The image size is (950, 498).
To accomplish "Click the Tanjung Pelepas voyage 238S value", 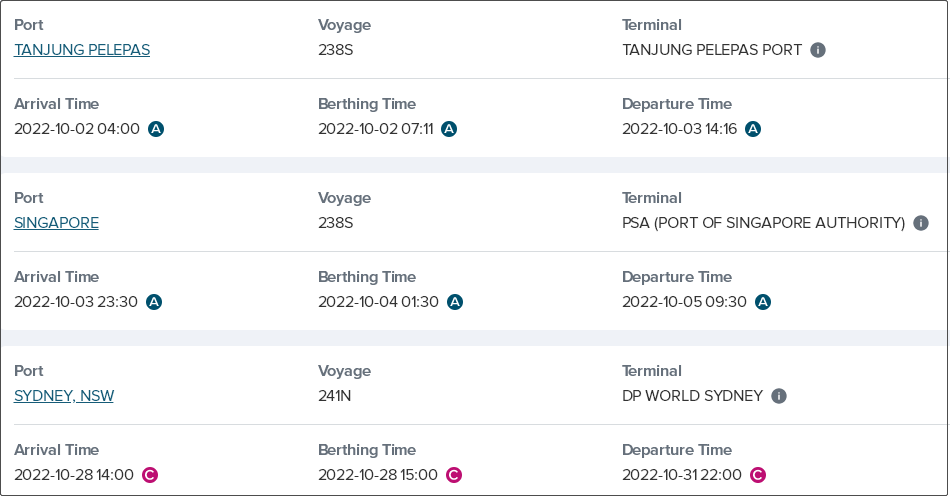I will [336, 50].
